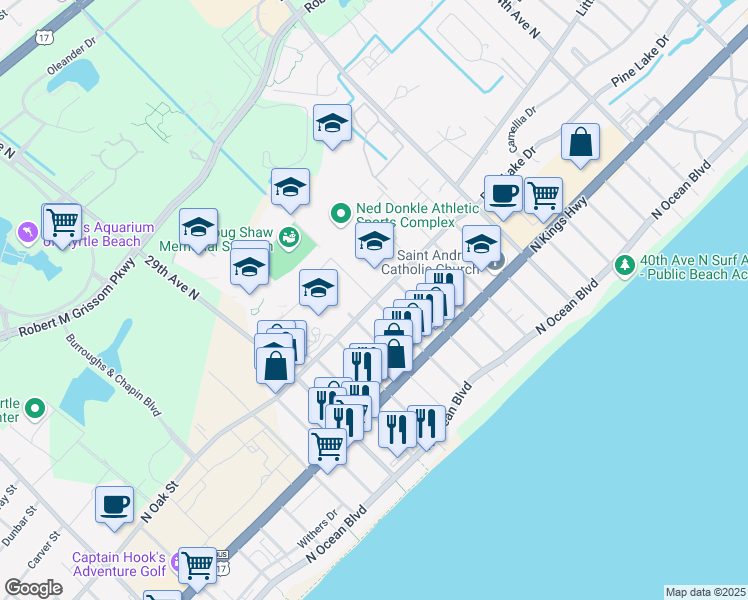Select the restaurant marker nearest the beach shoreline
This screenshot has height=600, width=748.
pyautogui.click(x=426, y=424)
